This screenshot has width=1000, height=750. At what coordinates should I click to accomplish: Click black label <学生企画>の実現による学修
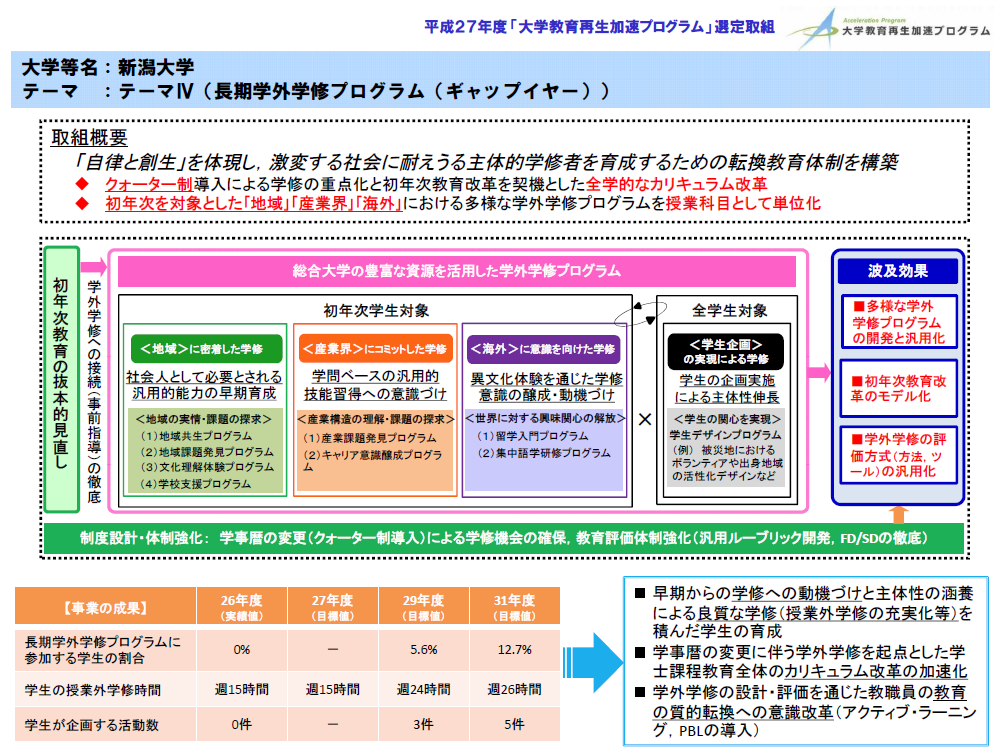coord(726,351)
